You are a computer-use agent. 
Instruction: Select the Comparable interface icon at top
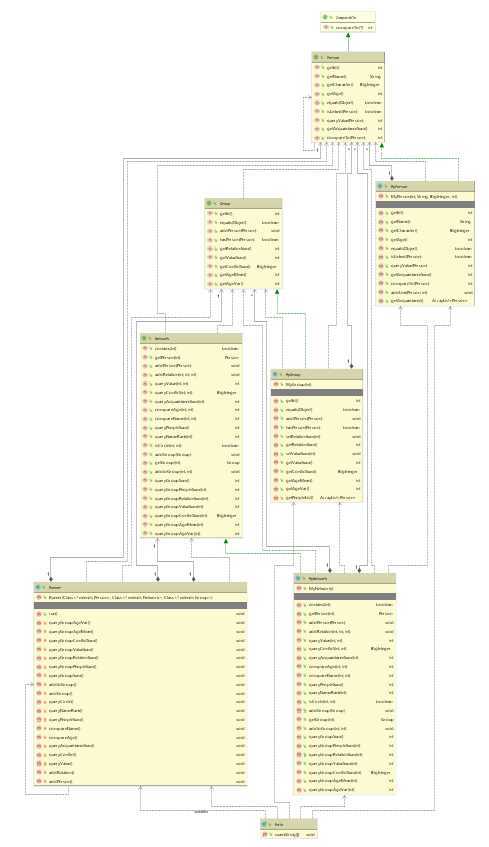pyautogui.click(x=325, y=18)
